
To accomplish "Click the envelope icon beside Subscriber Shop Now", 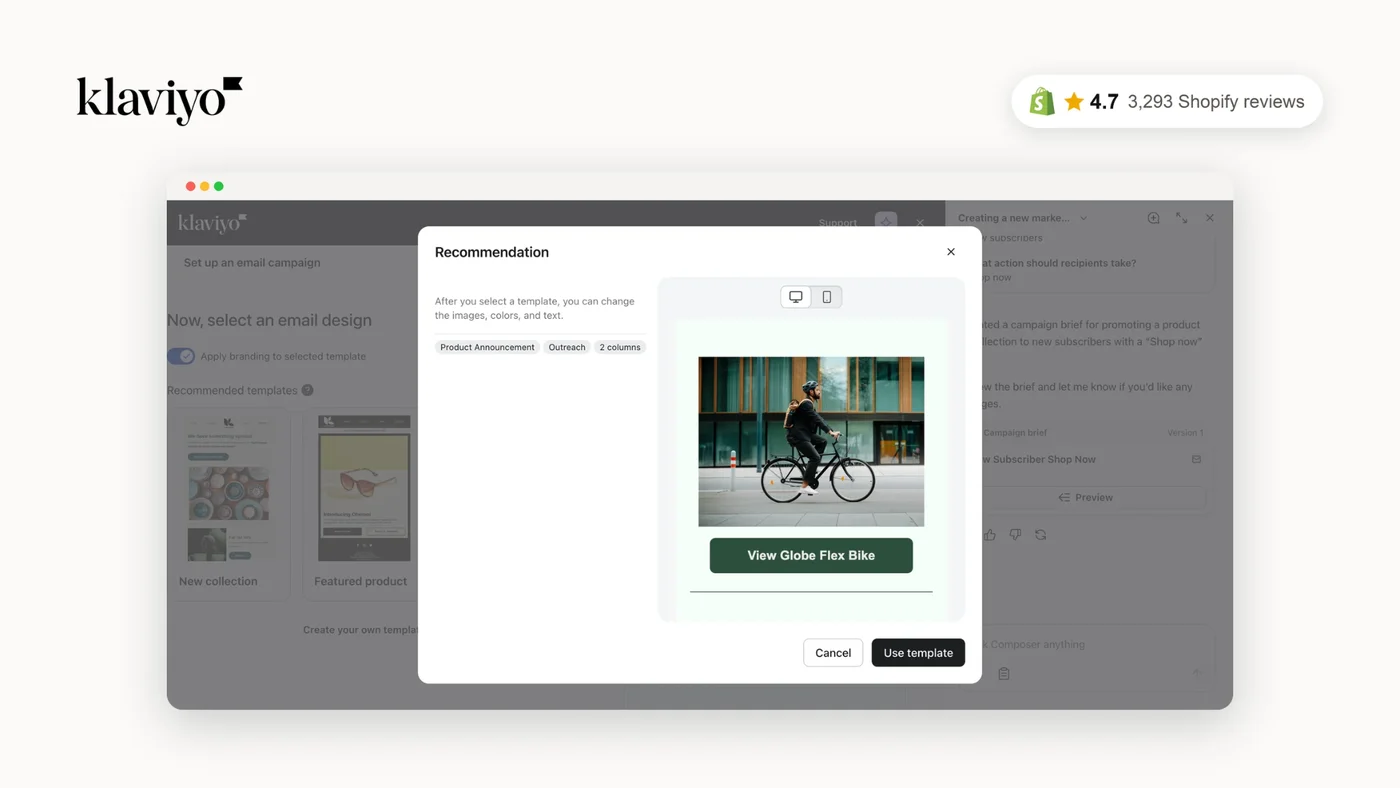I will point(1196,459).
